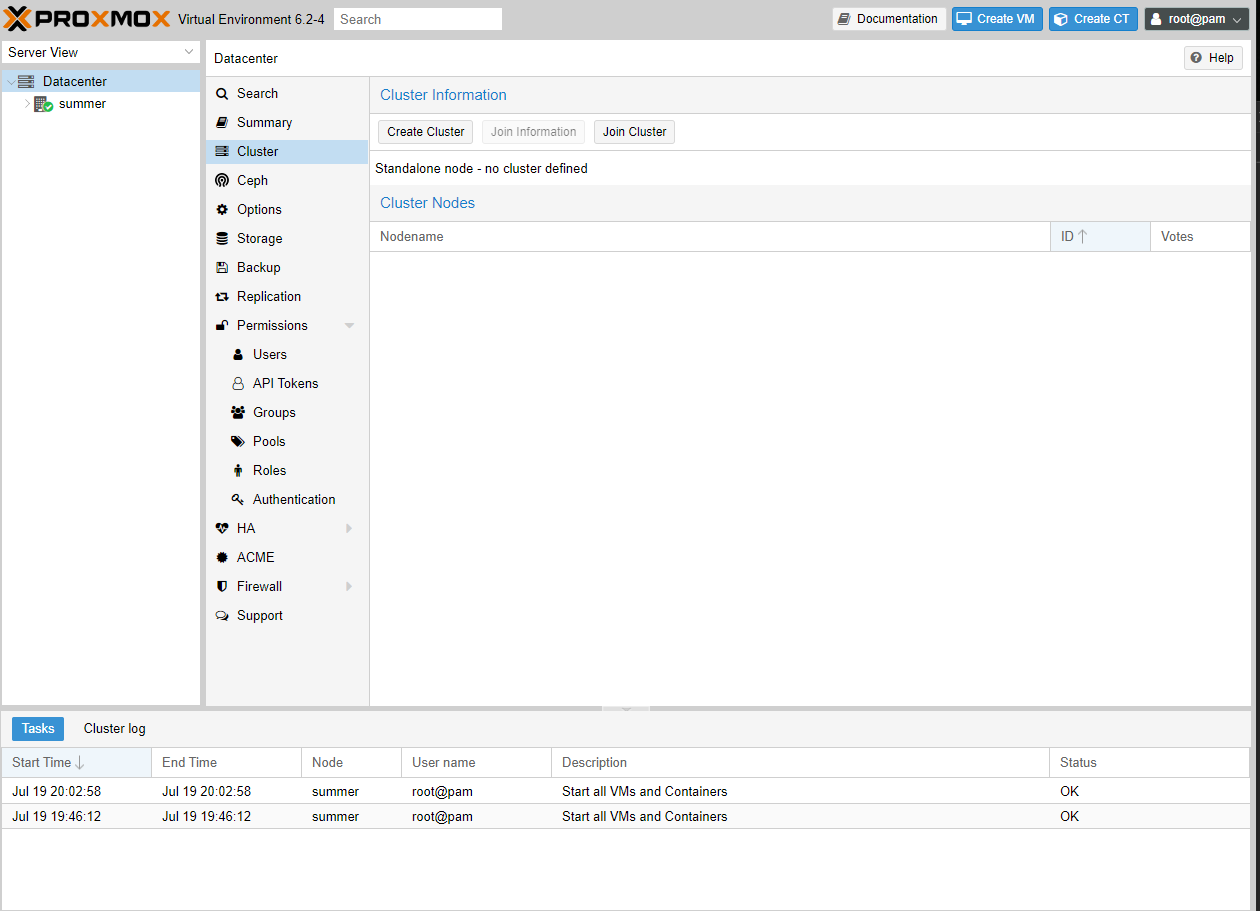Collapse the Permissions submenu arrow

point(349,326)
